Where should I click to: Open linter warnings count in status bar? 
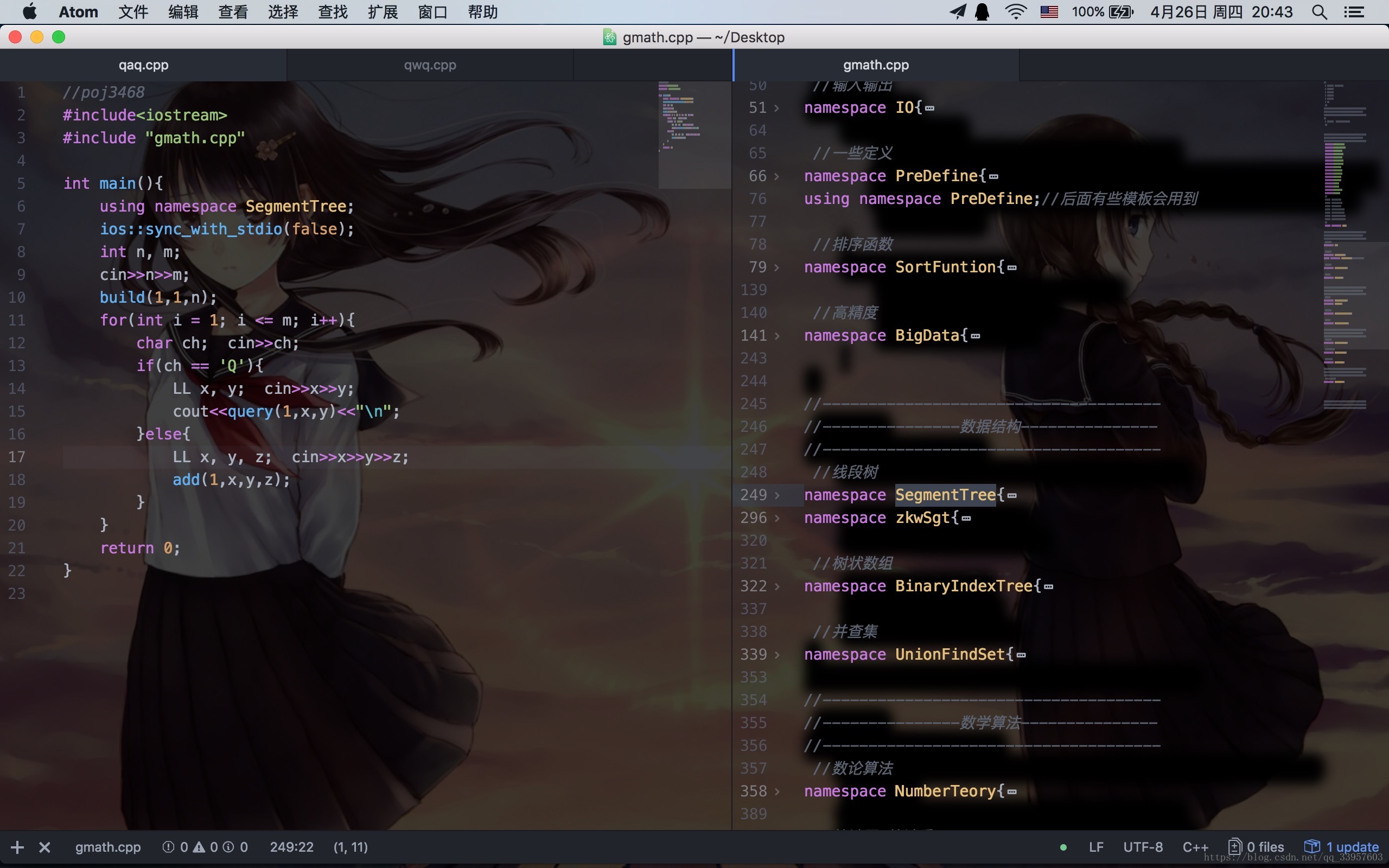tap(206, 847)
